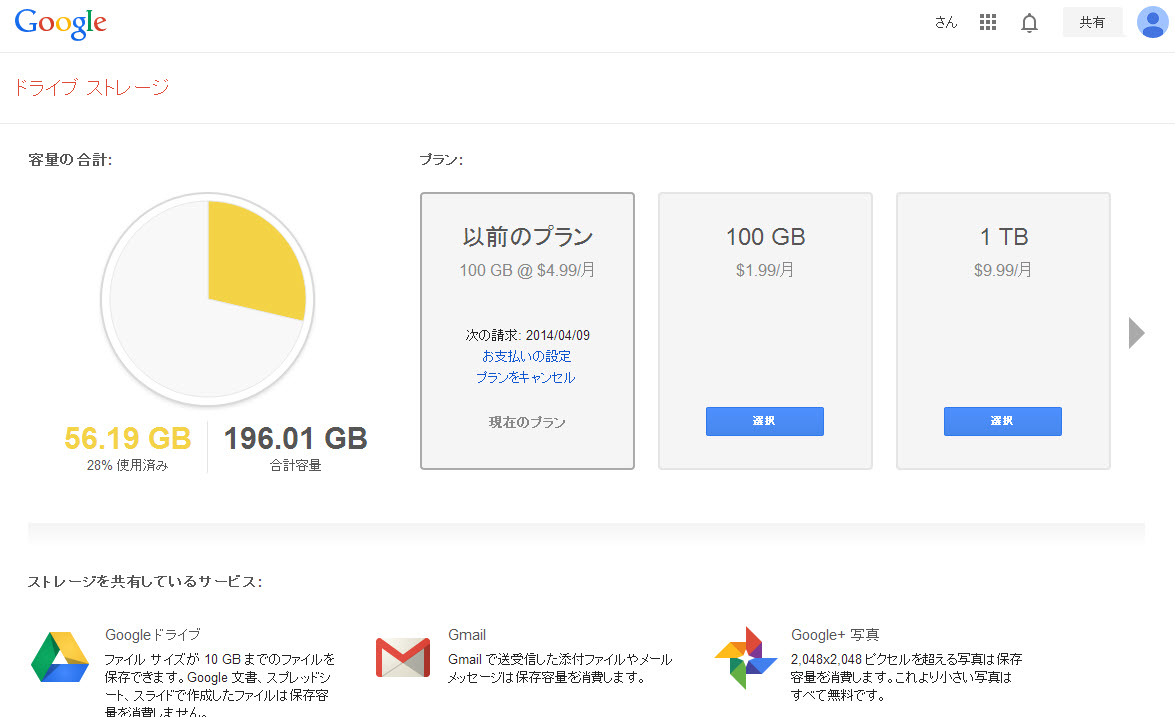This screenshot has width=1175, height=717.
Task: Open the account profile avatar
Action: click(1153, 22)
